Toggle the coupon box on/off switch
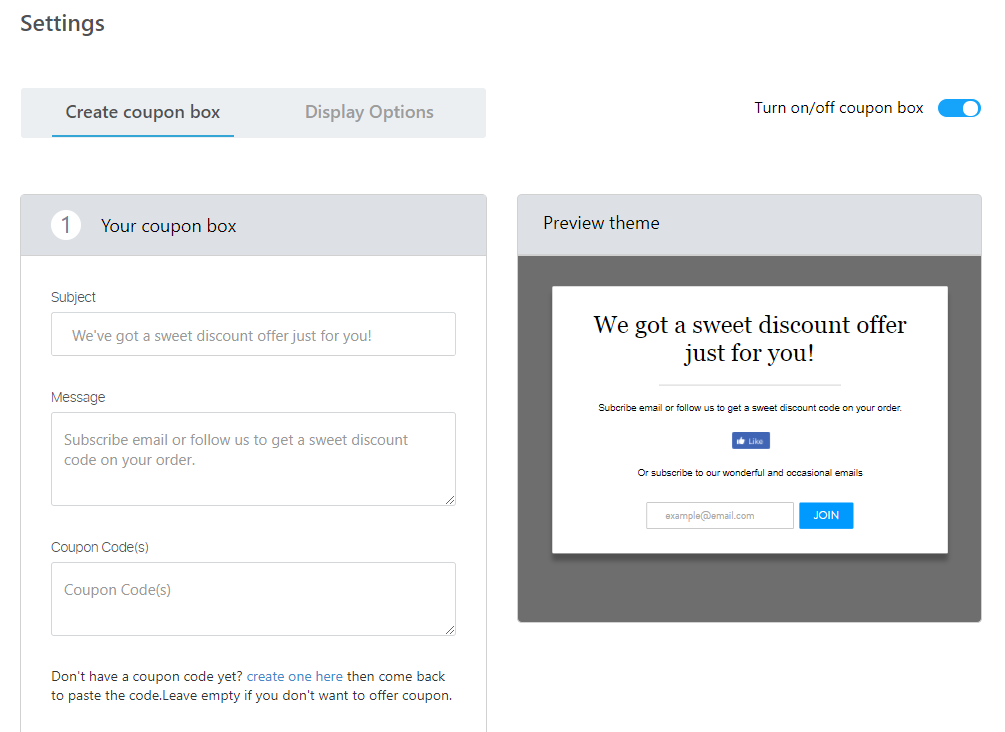This screenshot has height=732, width=1005. [959, 108]
